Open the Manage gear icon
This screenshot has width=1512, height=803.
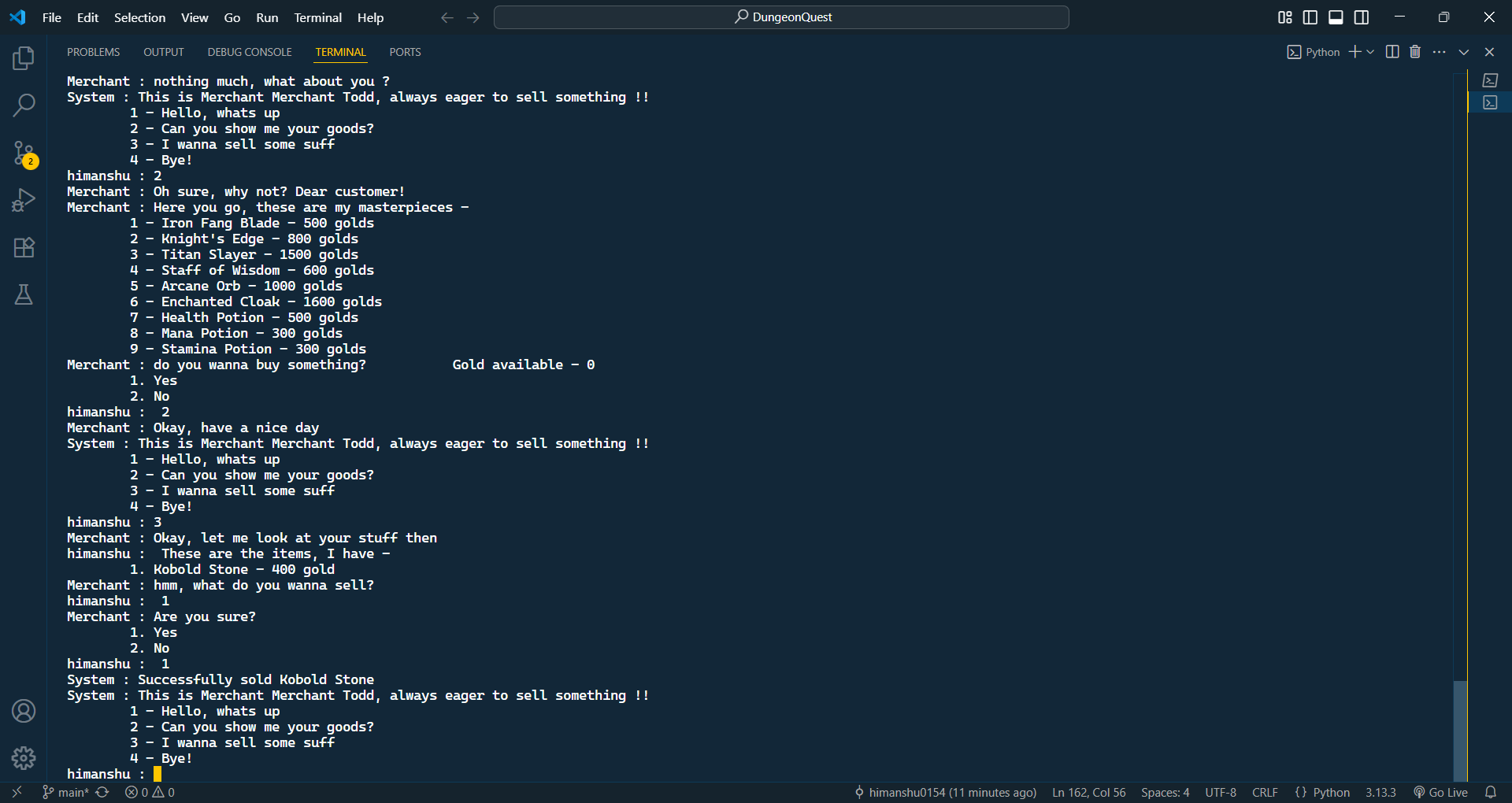24,758
